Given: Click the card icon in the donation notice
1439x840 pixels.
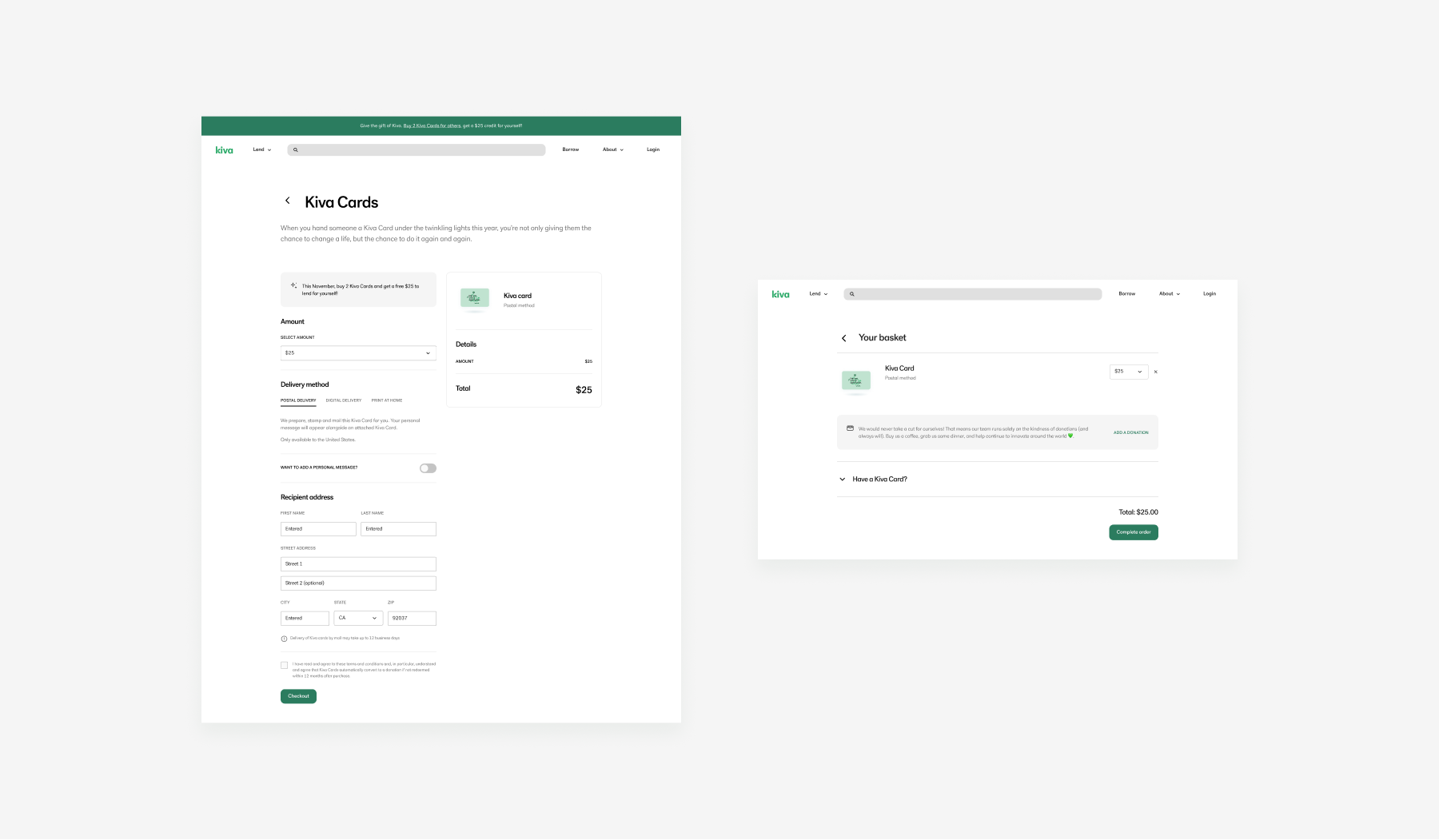Looking at the screenshot, I should click(850, 428).
